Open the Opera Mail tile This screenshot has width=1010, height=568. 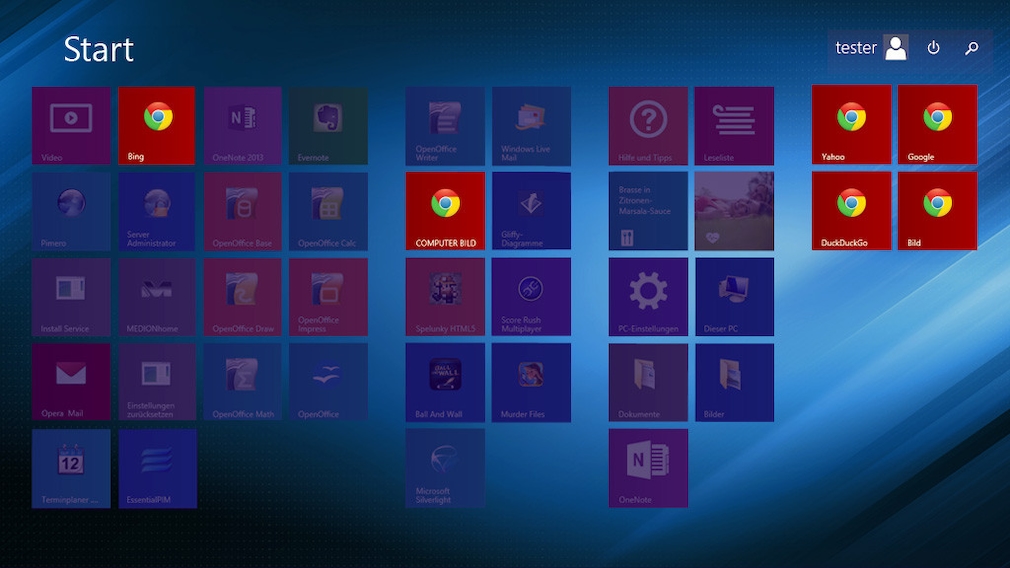pos(71,383)
